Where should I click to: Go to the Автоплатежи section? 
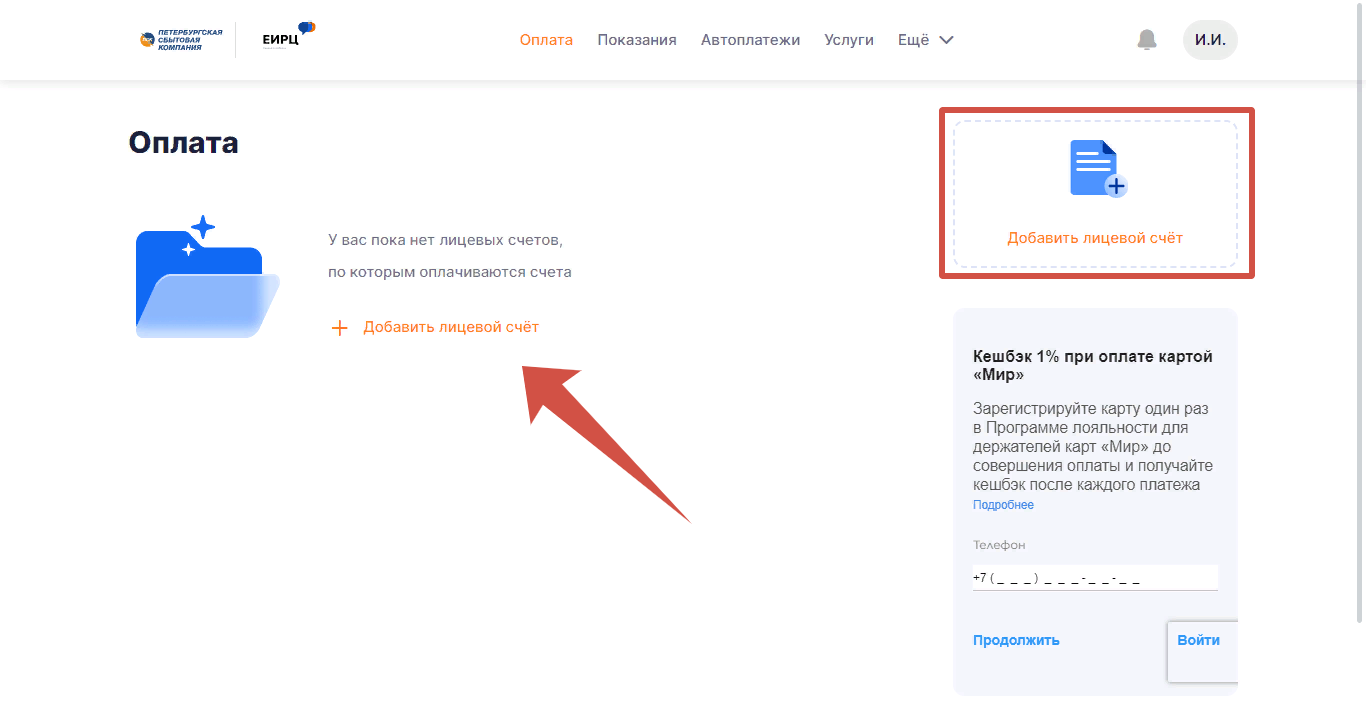coord(750,40)
